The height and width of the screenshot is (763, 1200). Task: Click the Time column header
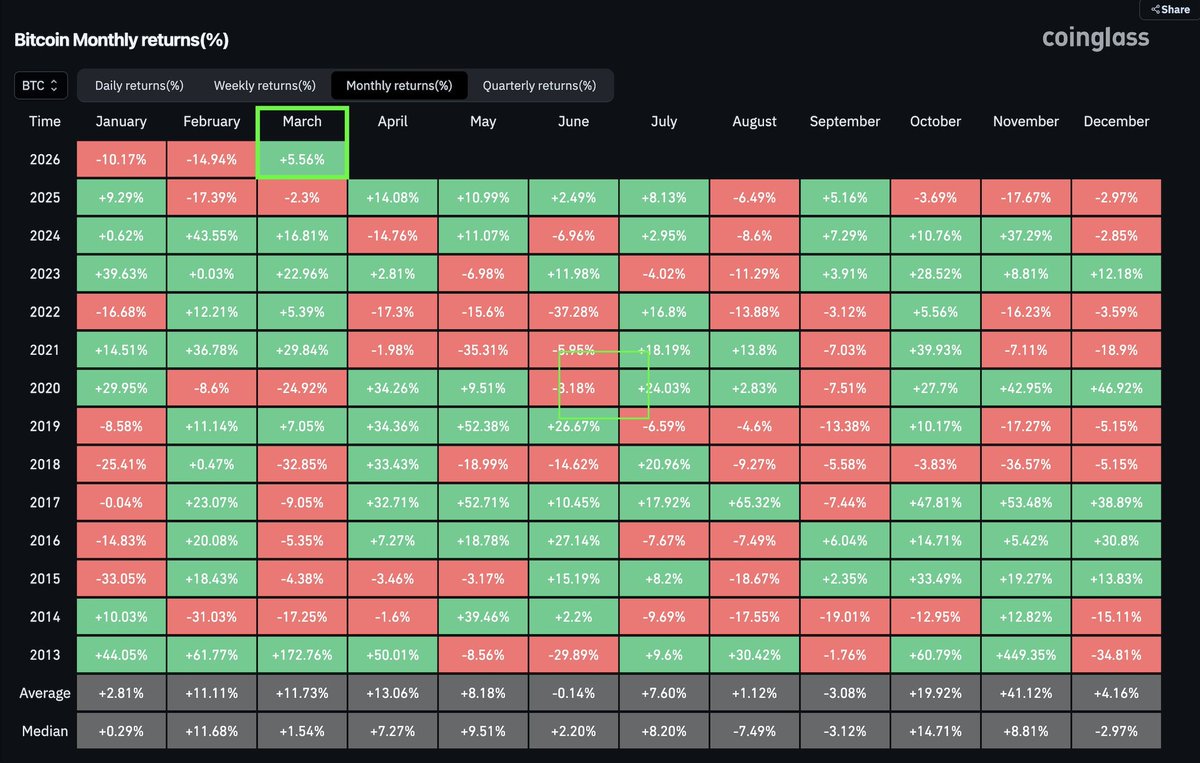[x=44, y=121]
